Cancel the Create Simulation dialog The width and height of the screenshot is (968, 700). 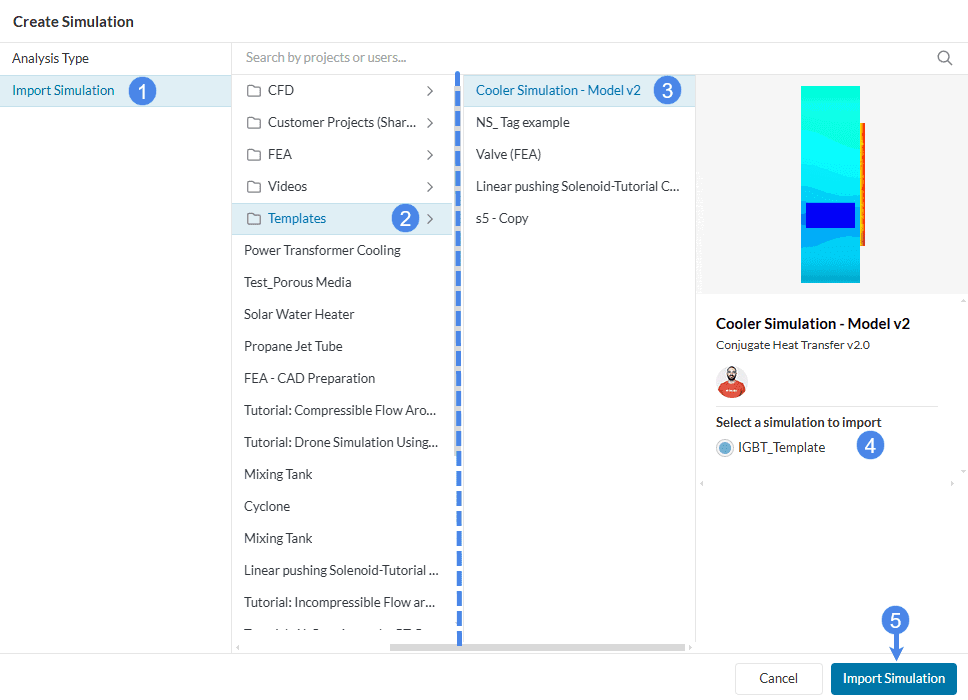[x=778, y=679]
